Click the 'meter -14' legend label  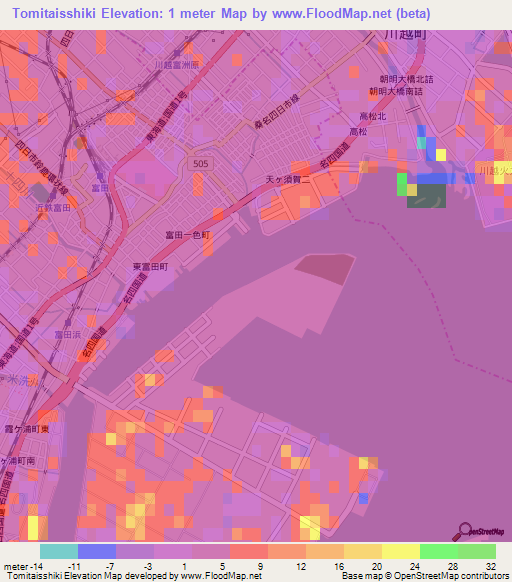tap(23, 566)
